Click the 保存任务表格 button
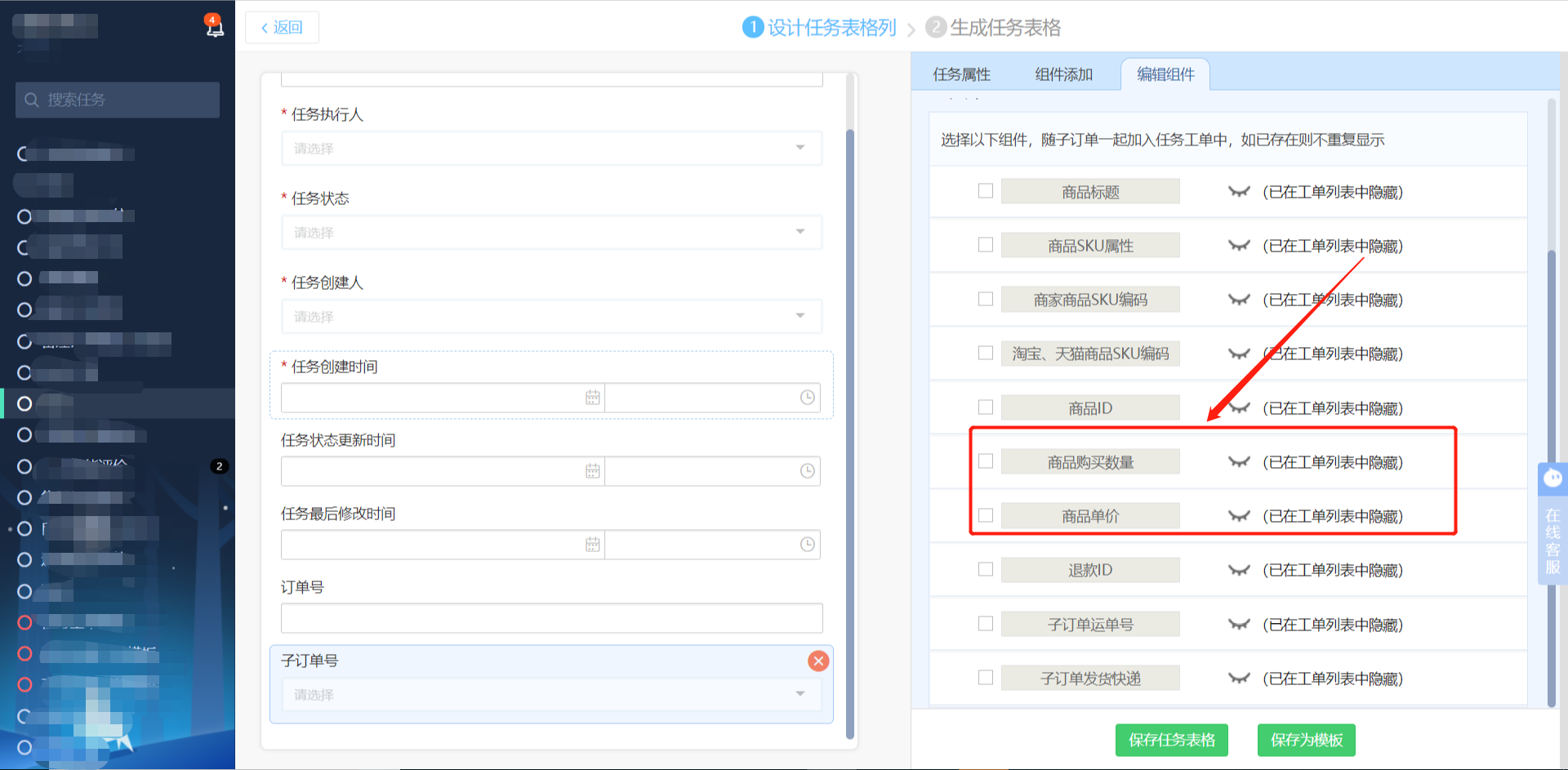This screenshot has width=1568, height=770. [x=1171, y=740]
